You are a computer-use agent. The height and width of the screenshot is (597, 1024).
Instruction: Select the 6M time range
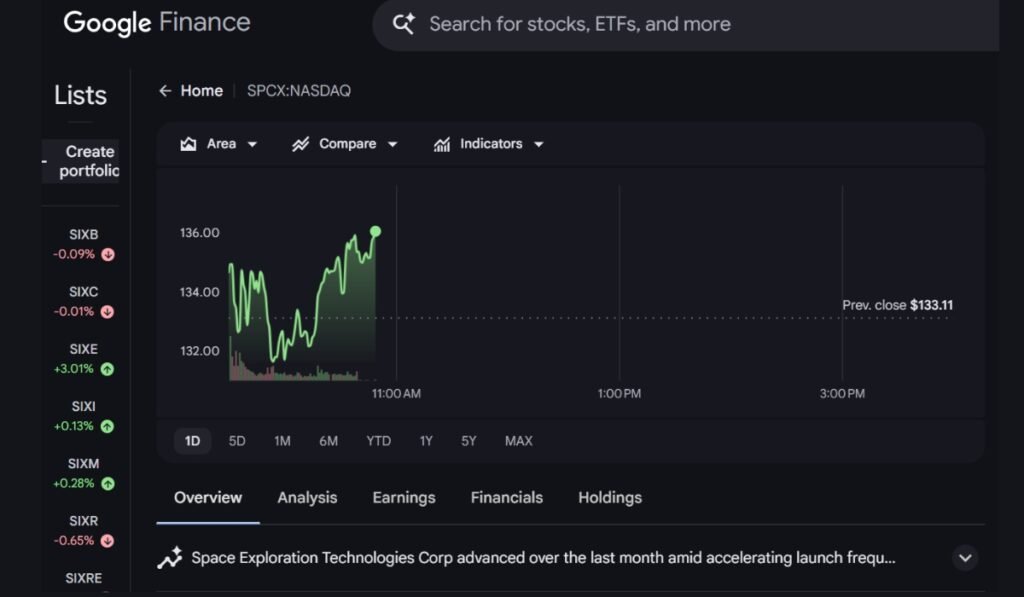(328, 441)
